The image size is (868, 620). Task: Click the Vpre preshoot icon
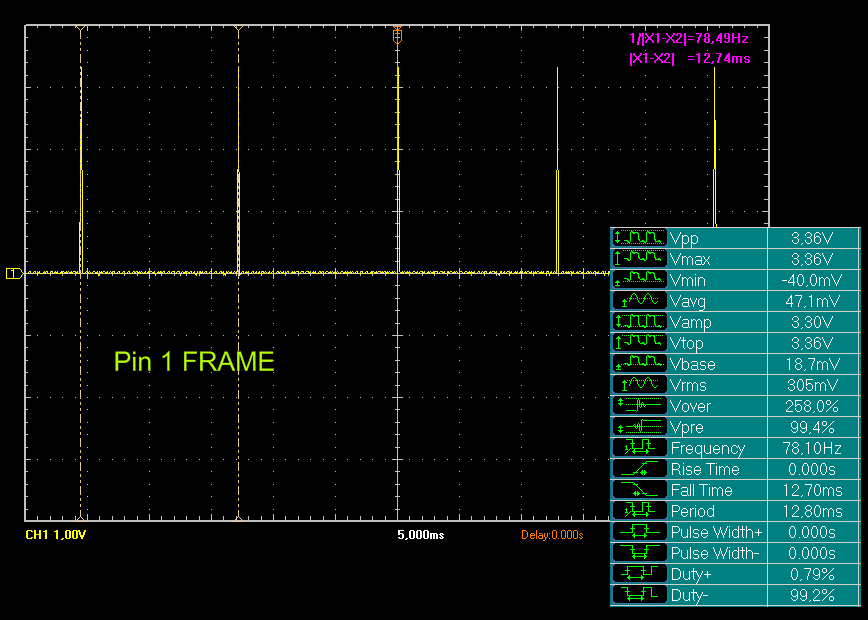(639, 427)
